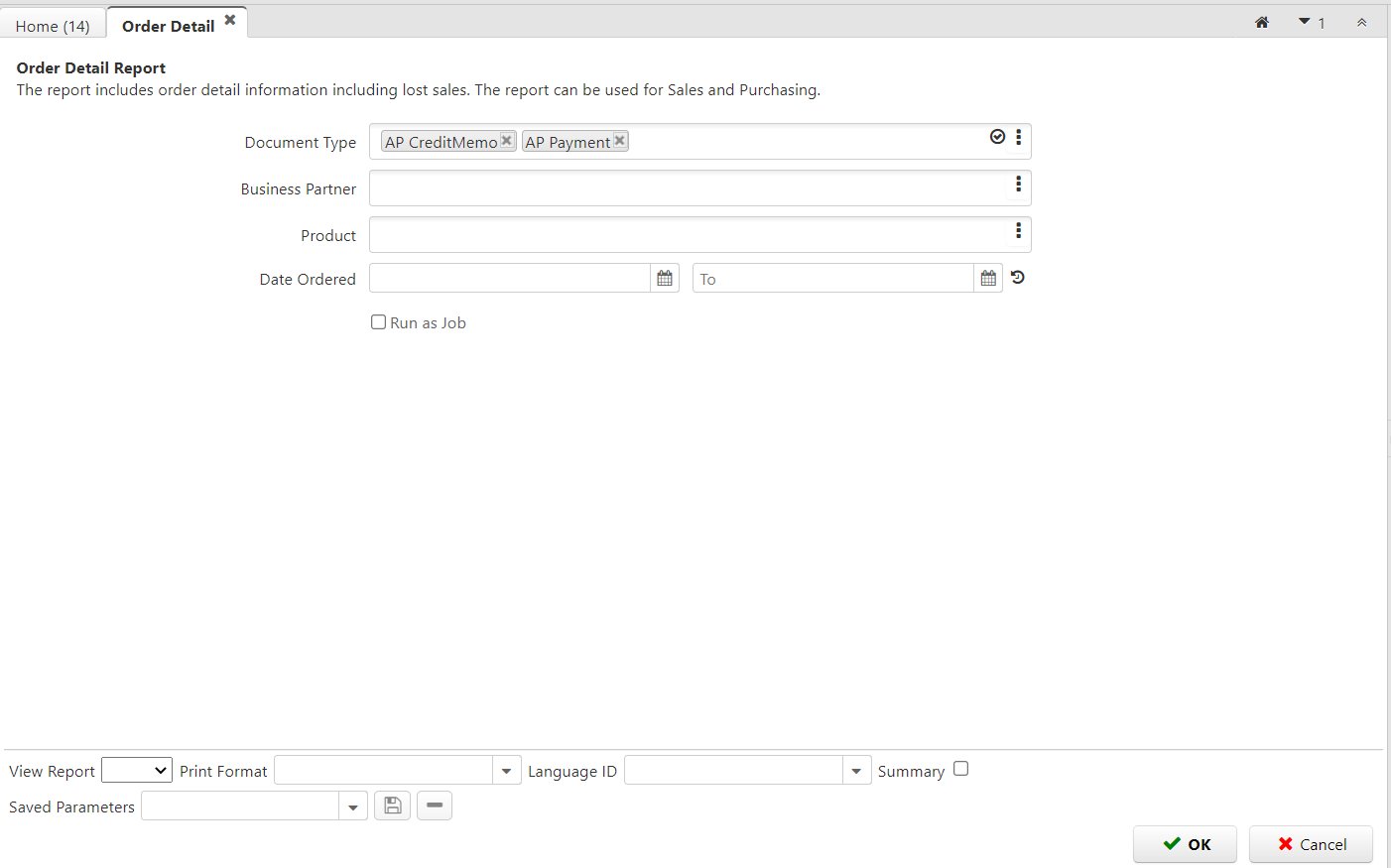Expand the View Report dropdown

point(137,771)
